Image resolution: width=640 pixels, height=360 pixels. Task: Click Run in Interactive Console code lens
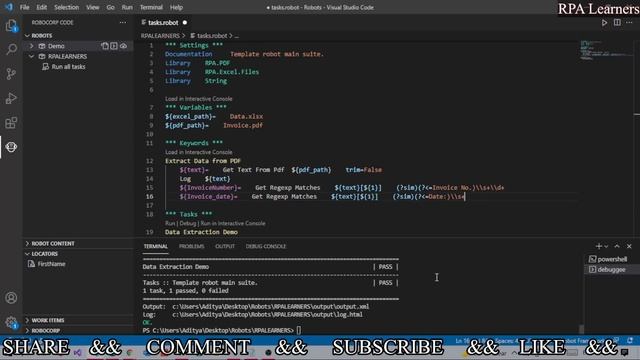[233, 223]
